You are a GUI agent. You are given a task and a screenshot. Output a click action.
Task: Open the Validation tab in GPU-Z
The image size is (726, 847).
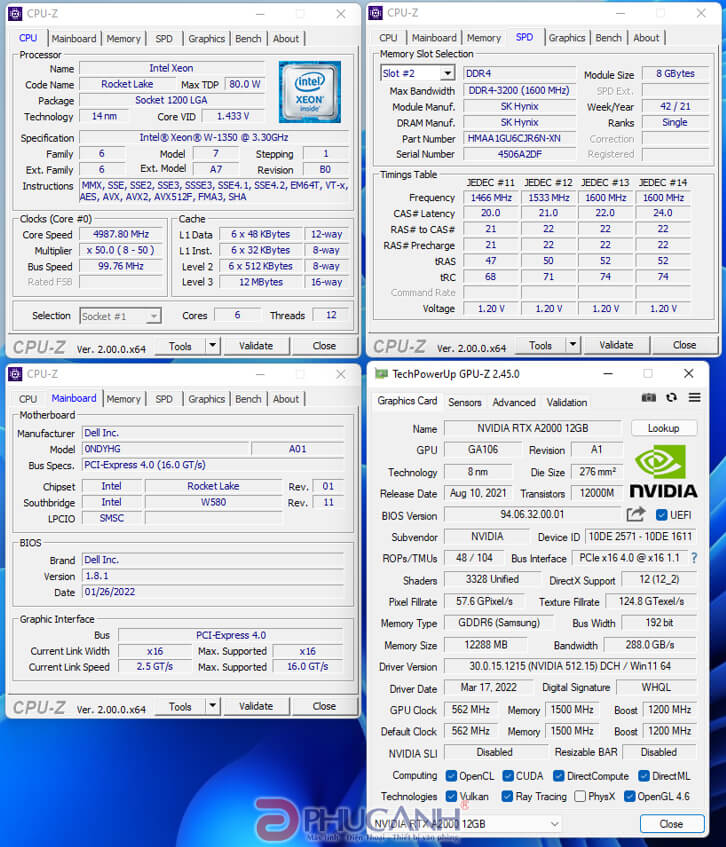567,402
